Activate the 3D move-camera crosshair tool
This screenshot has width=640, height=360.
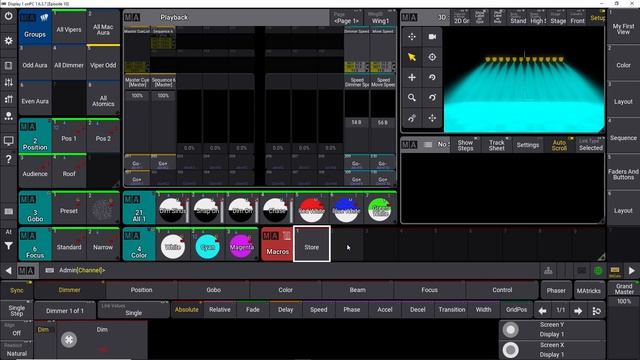tap(412, 37)
